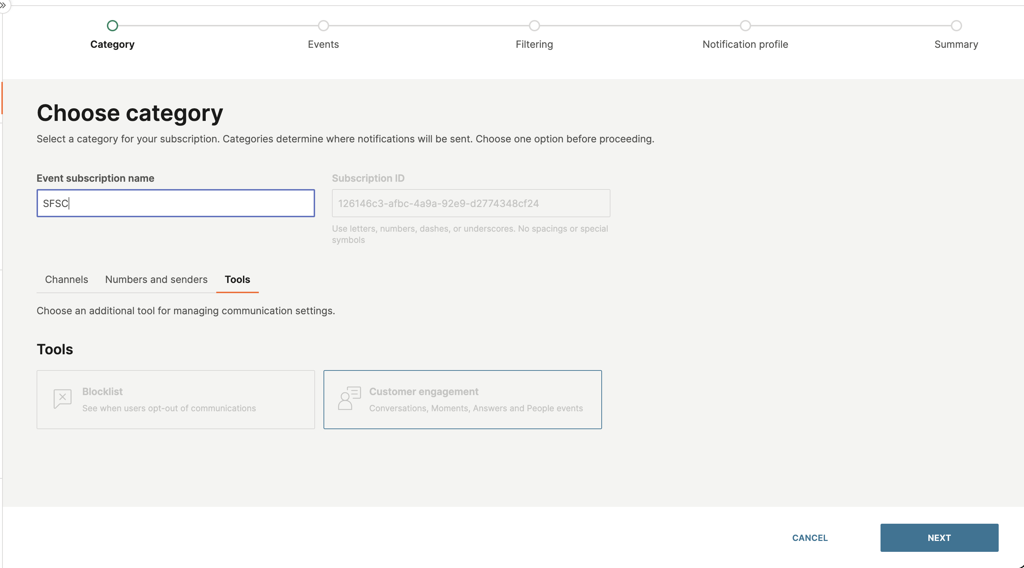
Task: Click 'See when users opt-out of communications'
Action: pyautogui.click(x=169, y=408)
